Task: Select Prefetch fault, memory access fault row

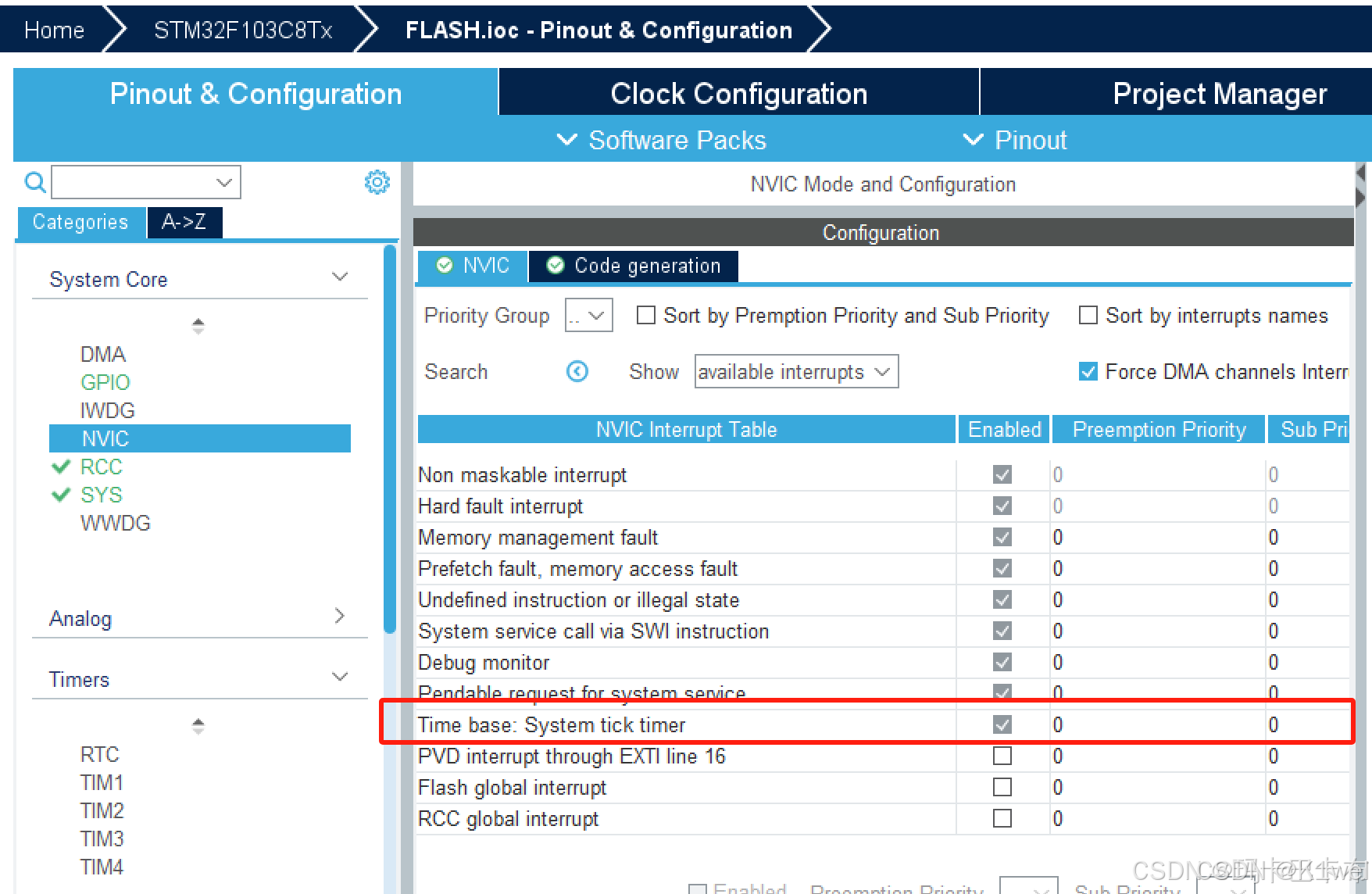Action: (883, 569)
